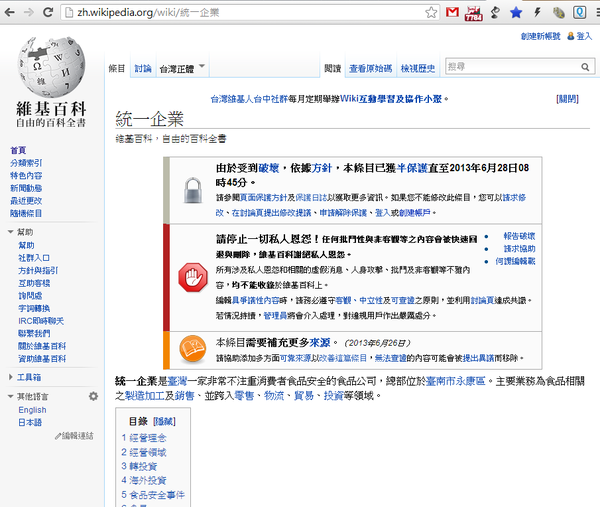
Task: Click the lightning bolt extension icon
Action: point(538,13)
